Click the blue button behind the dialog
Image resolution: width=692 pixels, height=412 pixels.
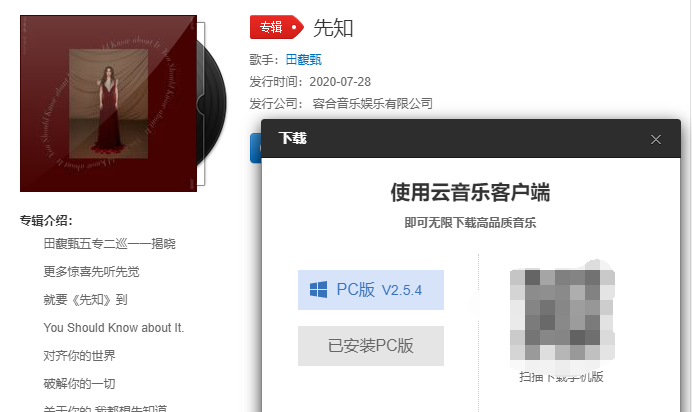[256, 148]
